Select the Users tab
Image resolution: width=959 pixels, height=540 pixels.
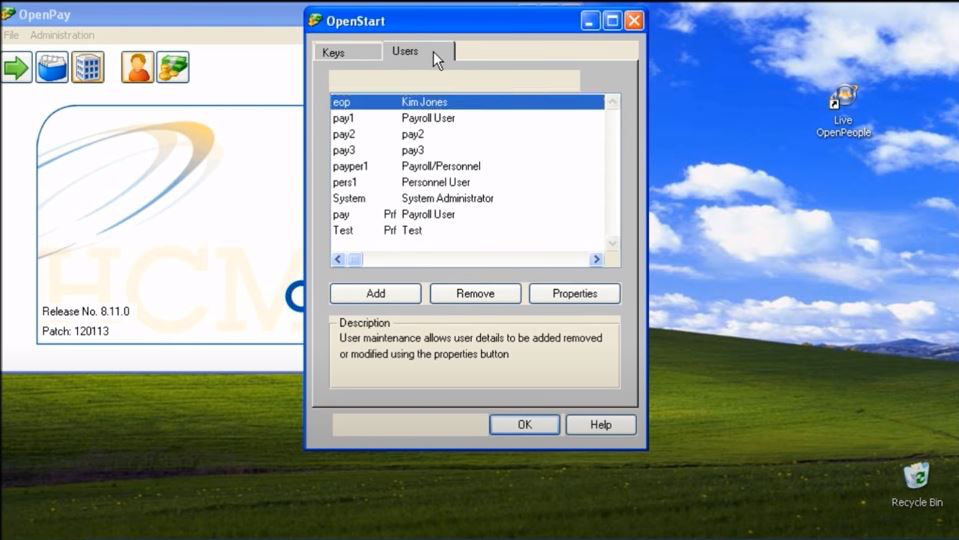418,51
